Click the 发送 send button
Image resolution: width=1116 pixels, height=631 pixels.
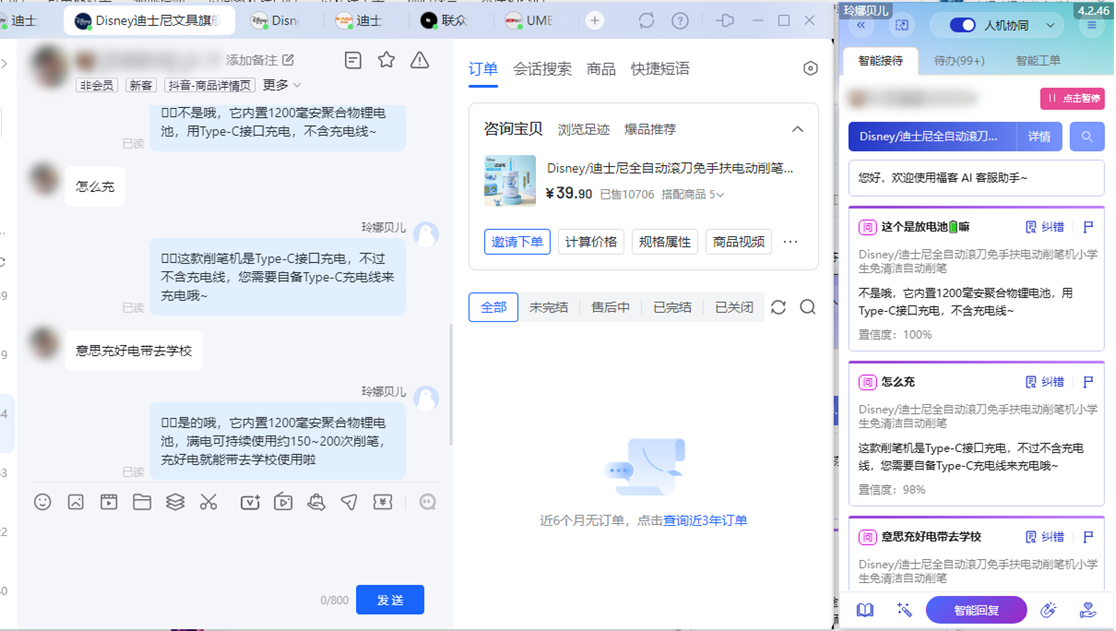click(x=390, y=600)
